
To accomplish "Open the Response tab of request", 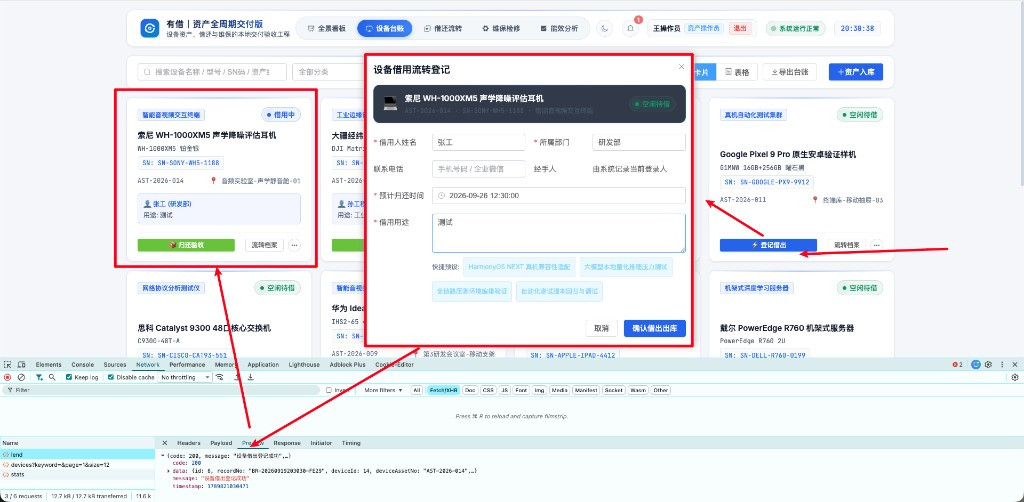I will tap(287, 443).
